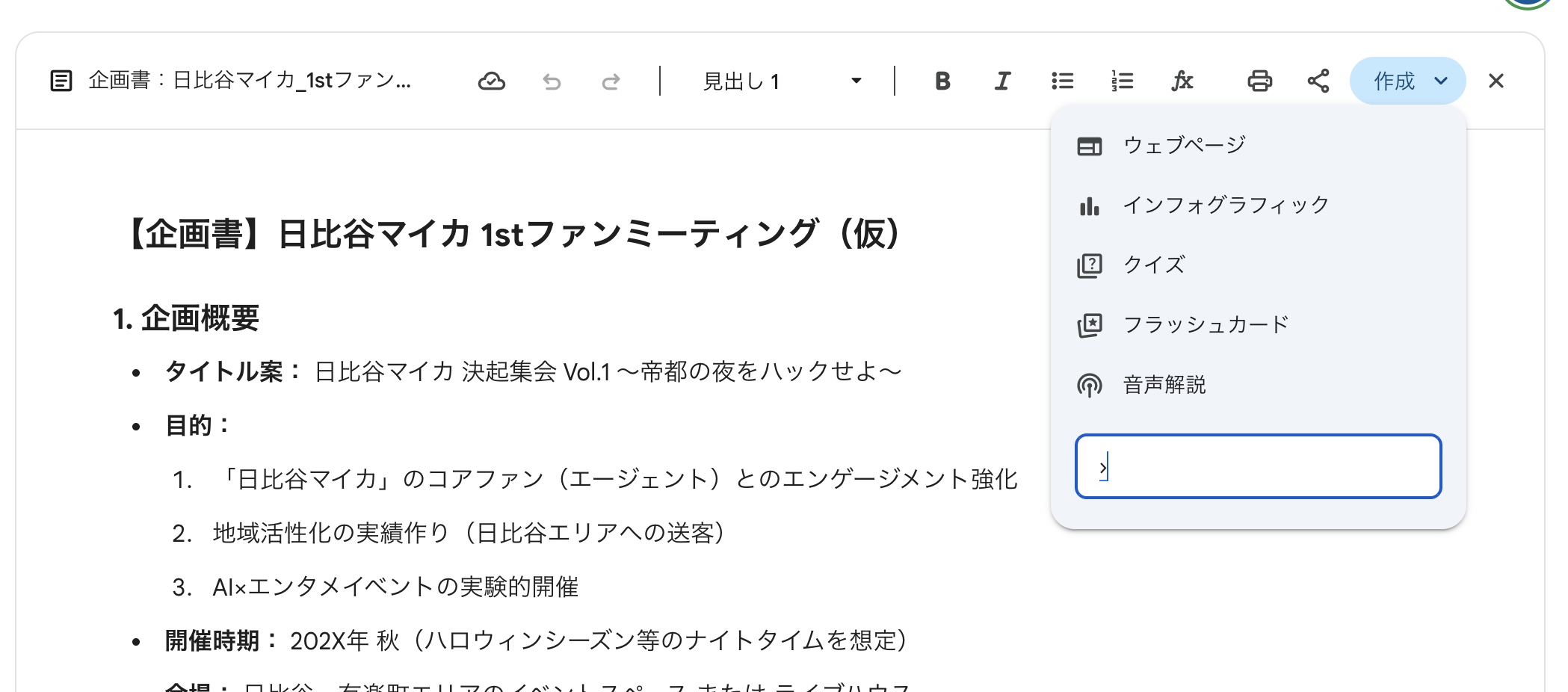Create フラッシュカード from the menu
Image resolution: width=1568 pixels, height=692 pixels.
1206,324
